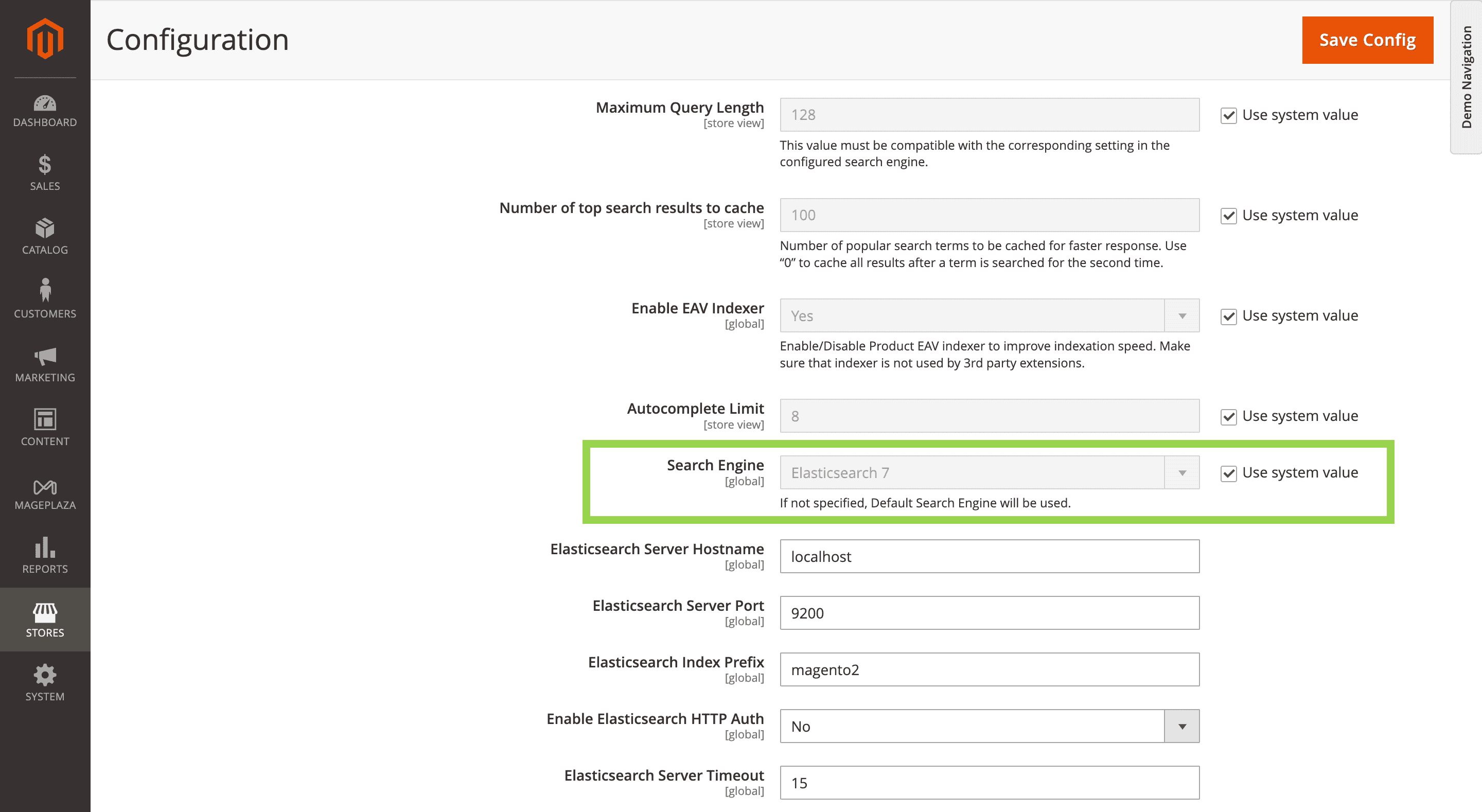Open the Sales dollar icon
This screenshot has height=812, width=1482.
[45, 165]
